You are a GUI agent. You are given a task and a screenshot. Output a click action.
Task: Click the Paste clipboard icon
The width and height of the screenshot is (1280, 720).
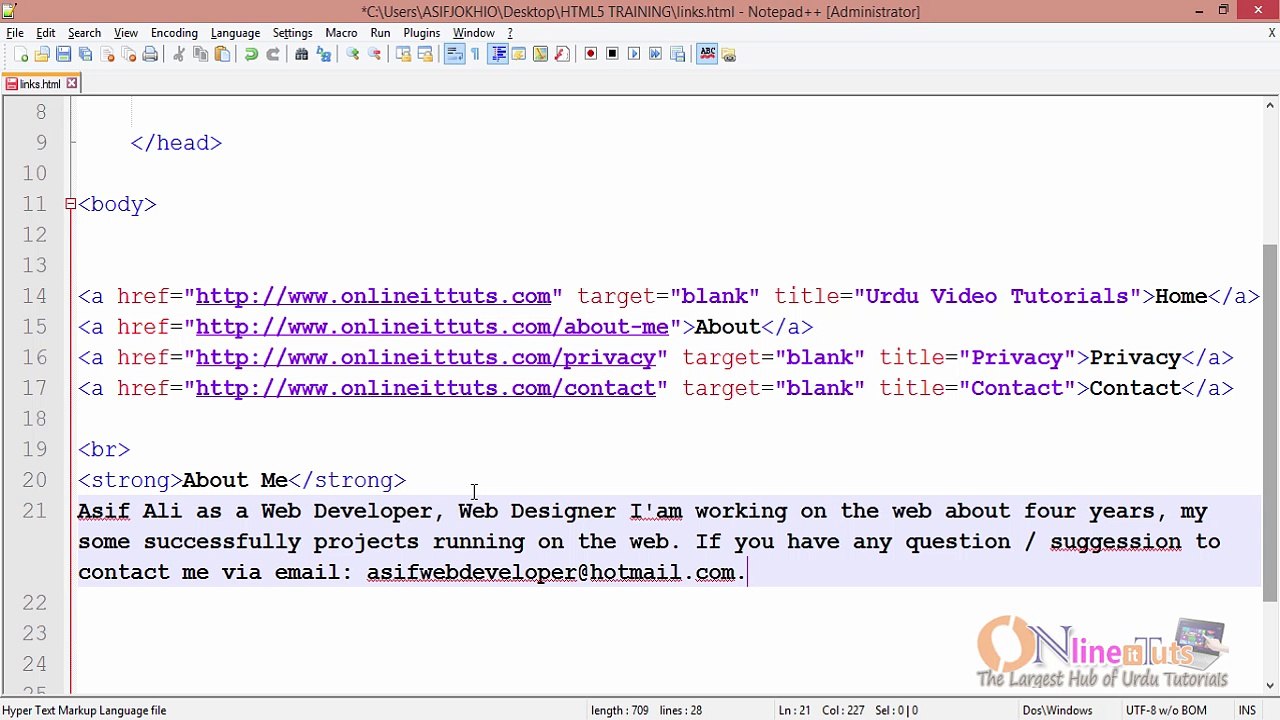tap(222, 54)
